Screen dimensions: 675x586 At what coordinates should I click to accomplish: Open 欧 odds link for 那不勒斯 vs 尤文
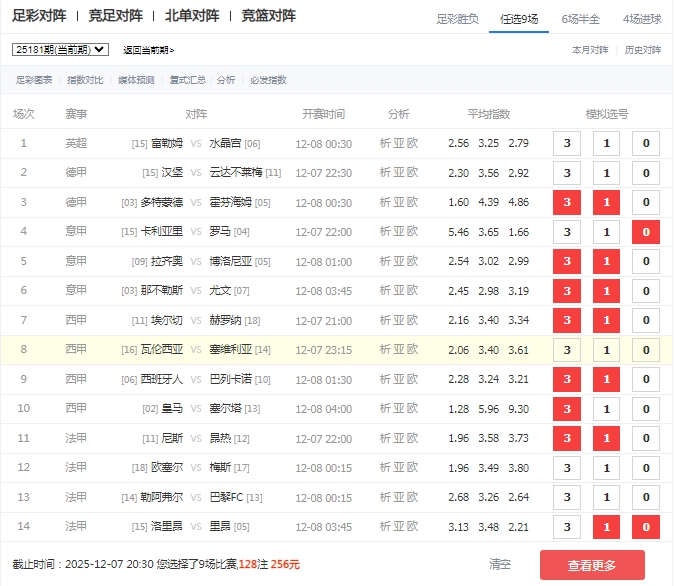point(413,291)
